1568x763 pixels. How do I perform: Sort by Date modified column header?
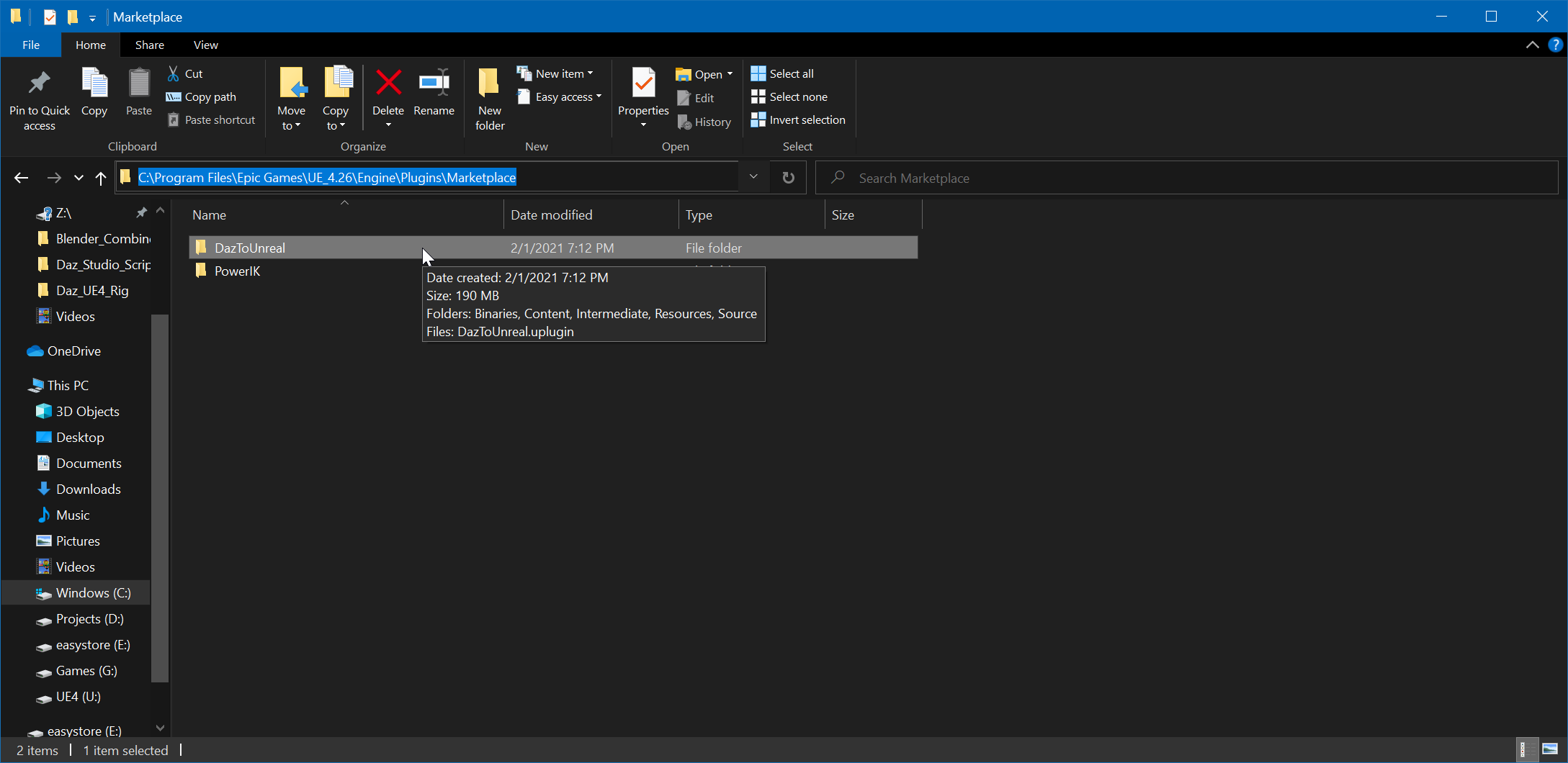click(x=591, y=215)
